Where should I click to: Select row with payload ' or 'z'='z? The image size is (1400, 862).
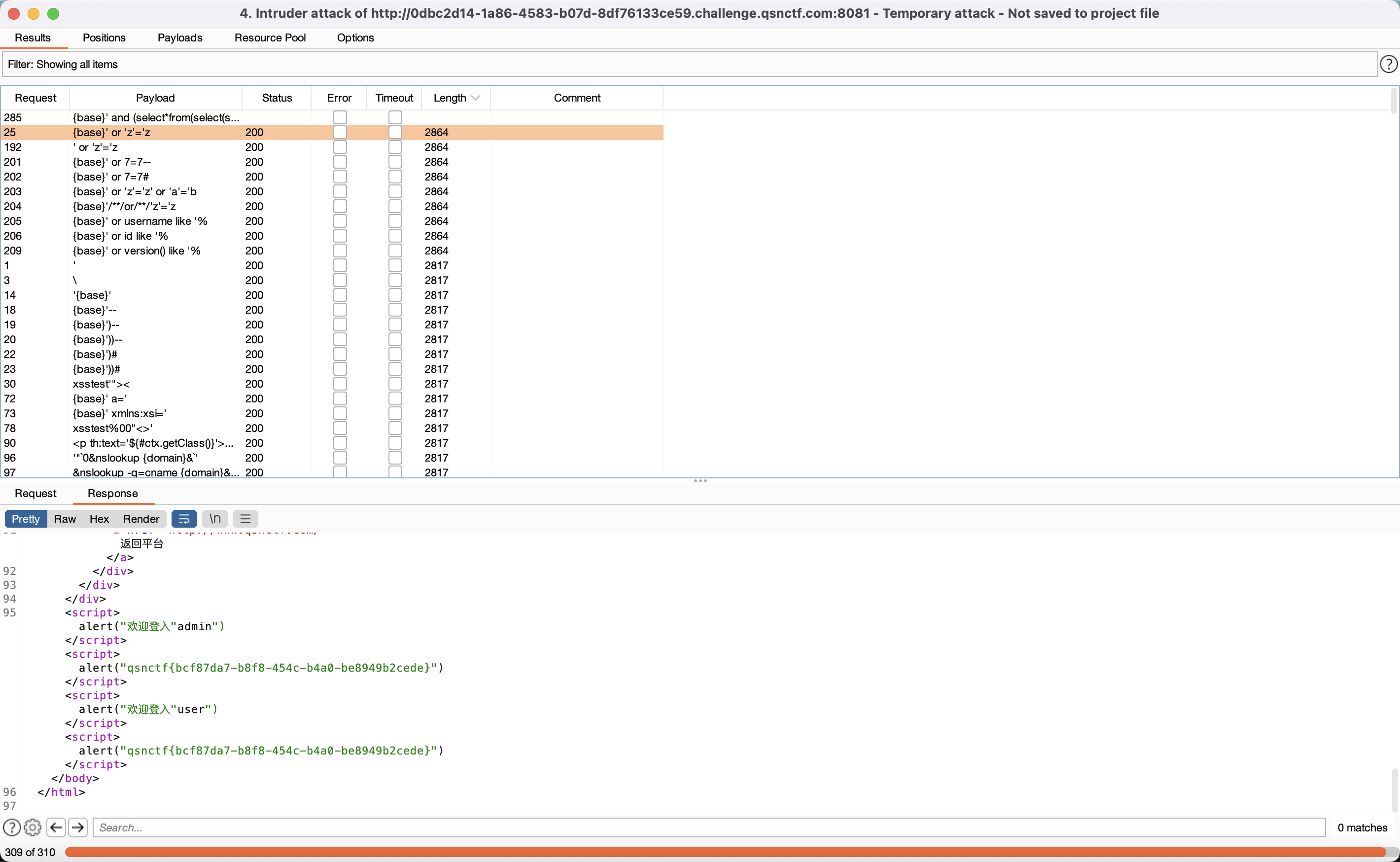[x=332, y=147]
